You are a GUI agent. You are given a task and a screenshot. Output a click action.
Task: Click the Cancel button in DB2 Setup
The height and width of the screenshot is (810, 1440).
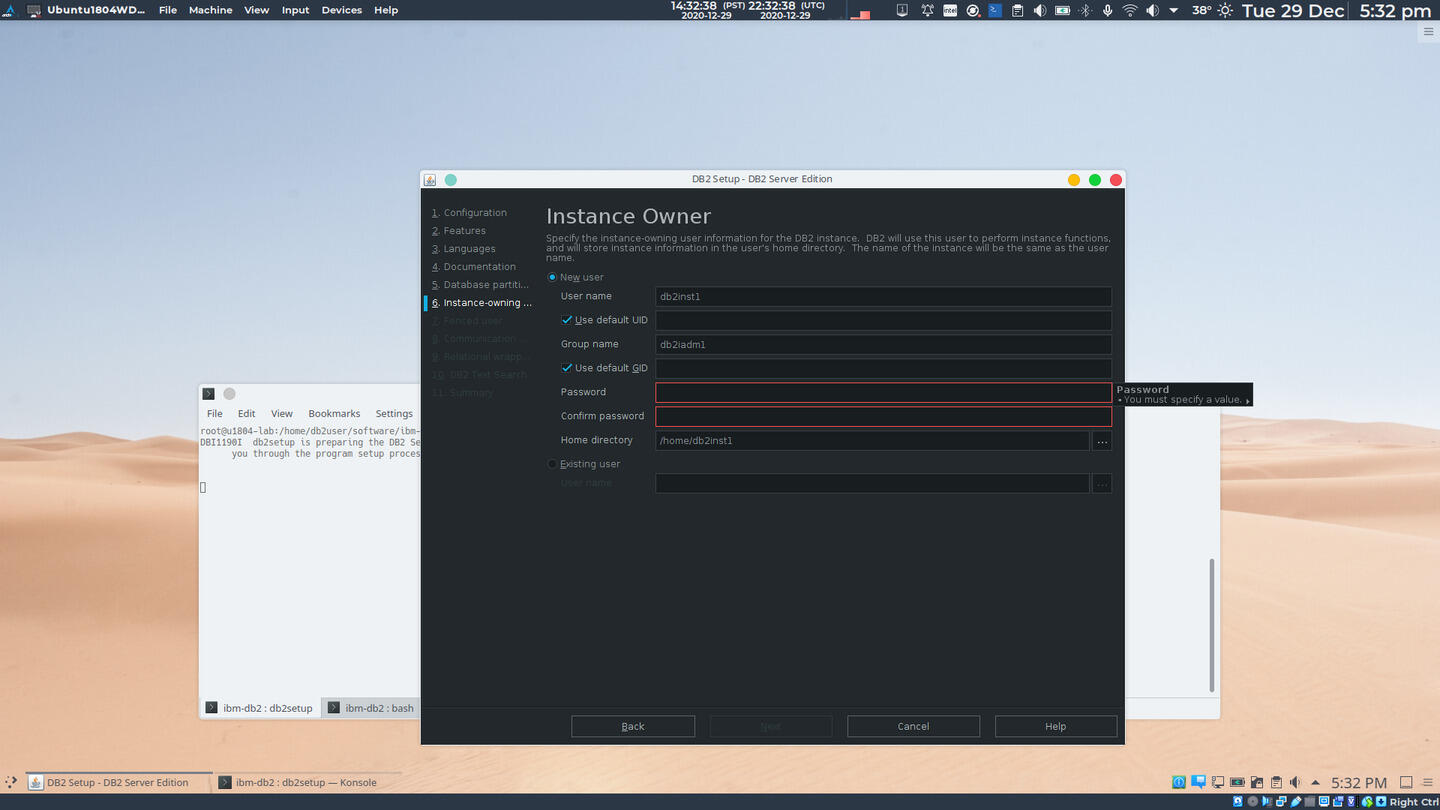[913, 726]
